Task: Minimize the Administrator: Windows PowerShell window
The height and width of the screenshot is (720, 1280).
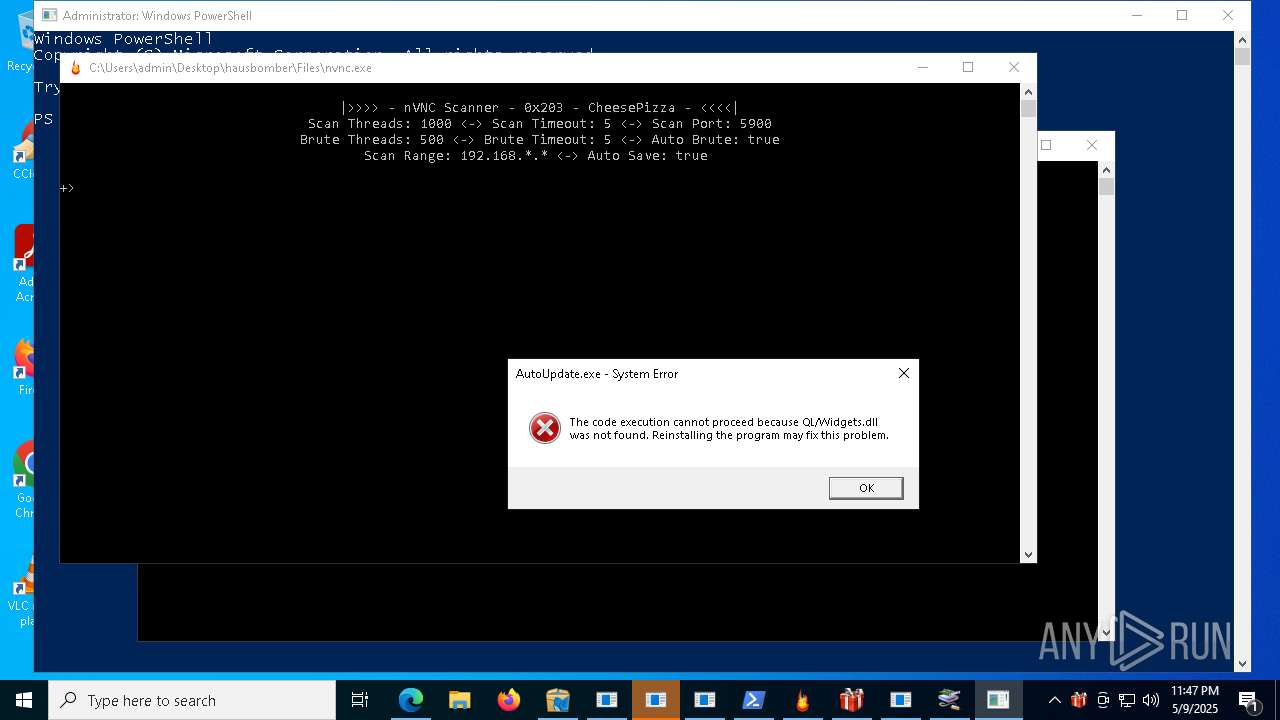Action: 1136,15
